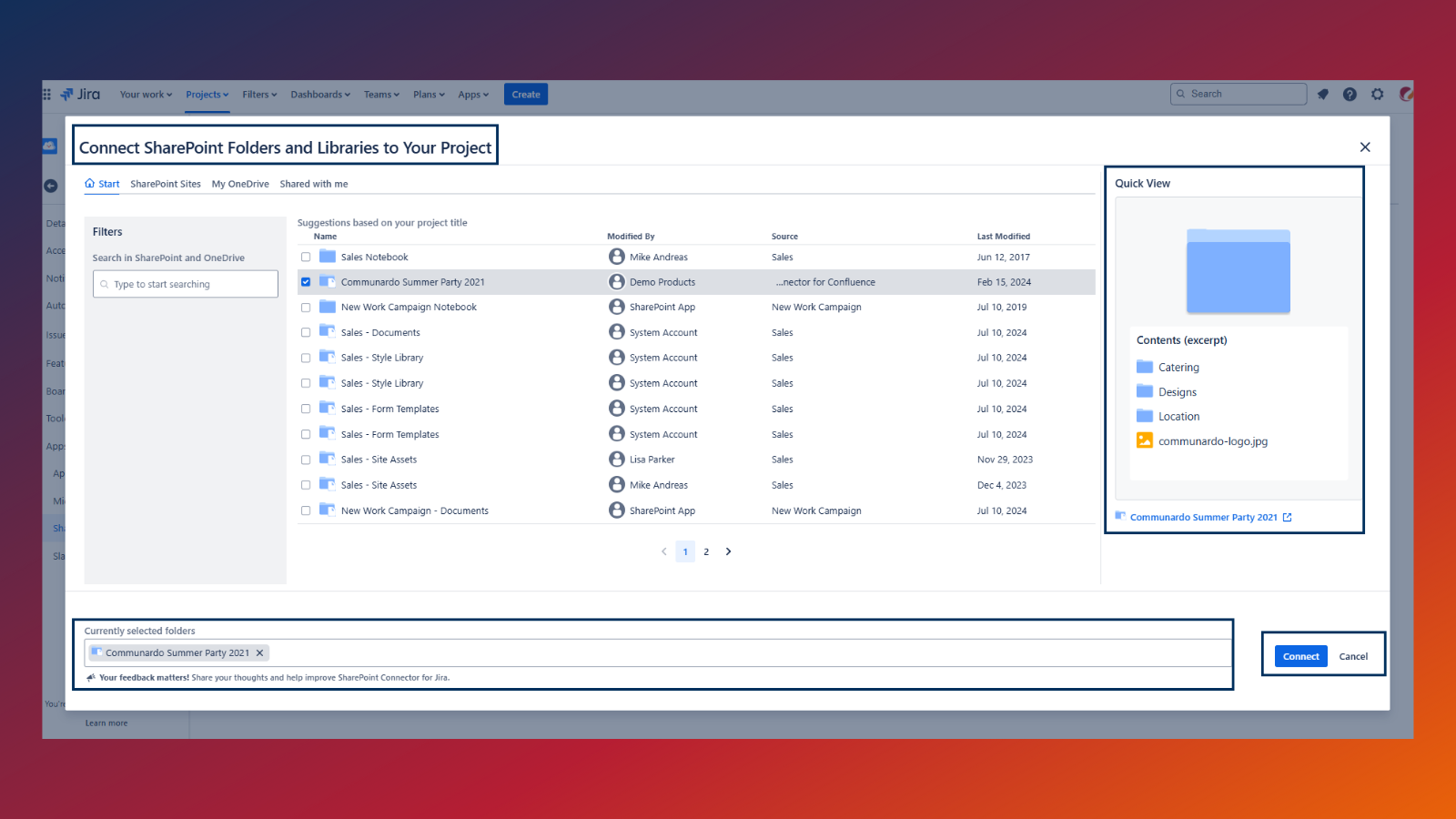The height and width of the screenshot is (819, 1456).
Task: Open the Your work dropdown
Action: 146,95
